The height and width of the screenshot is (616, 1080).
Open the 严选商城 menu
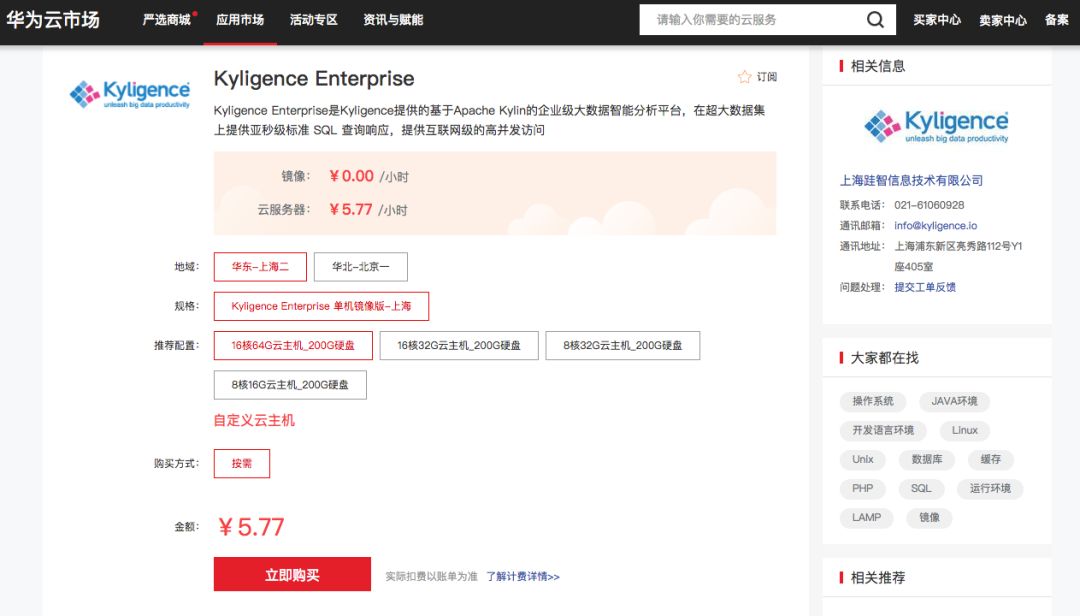point(167,19)
